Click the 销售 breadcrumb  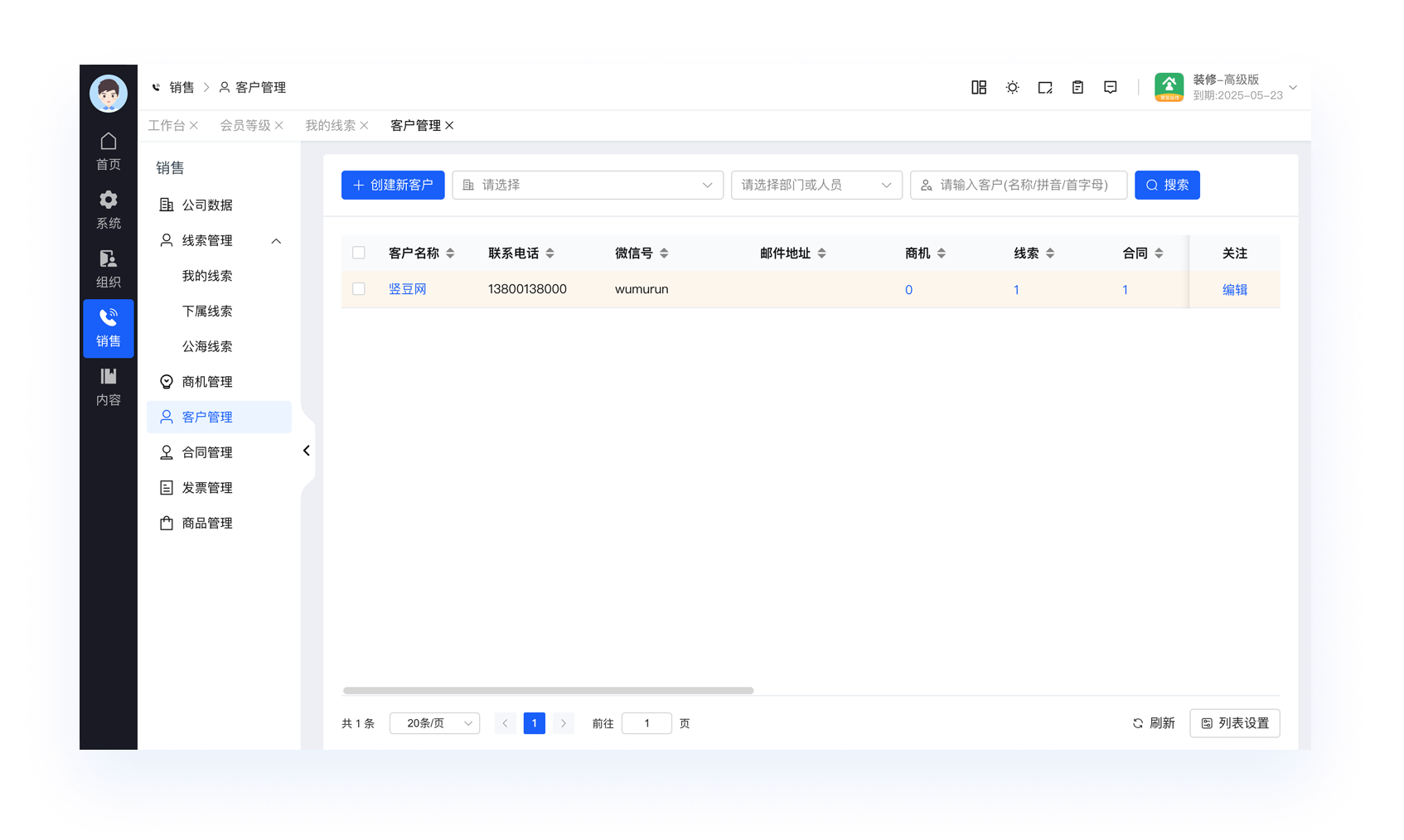tap(182, 87)
